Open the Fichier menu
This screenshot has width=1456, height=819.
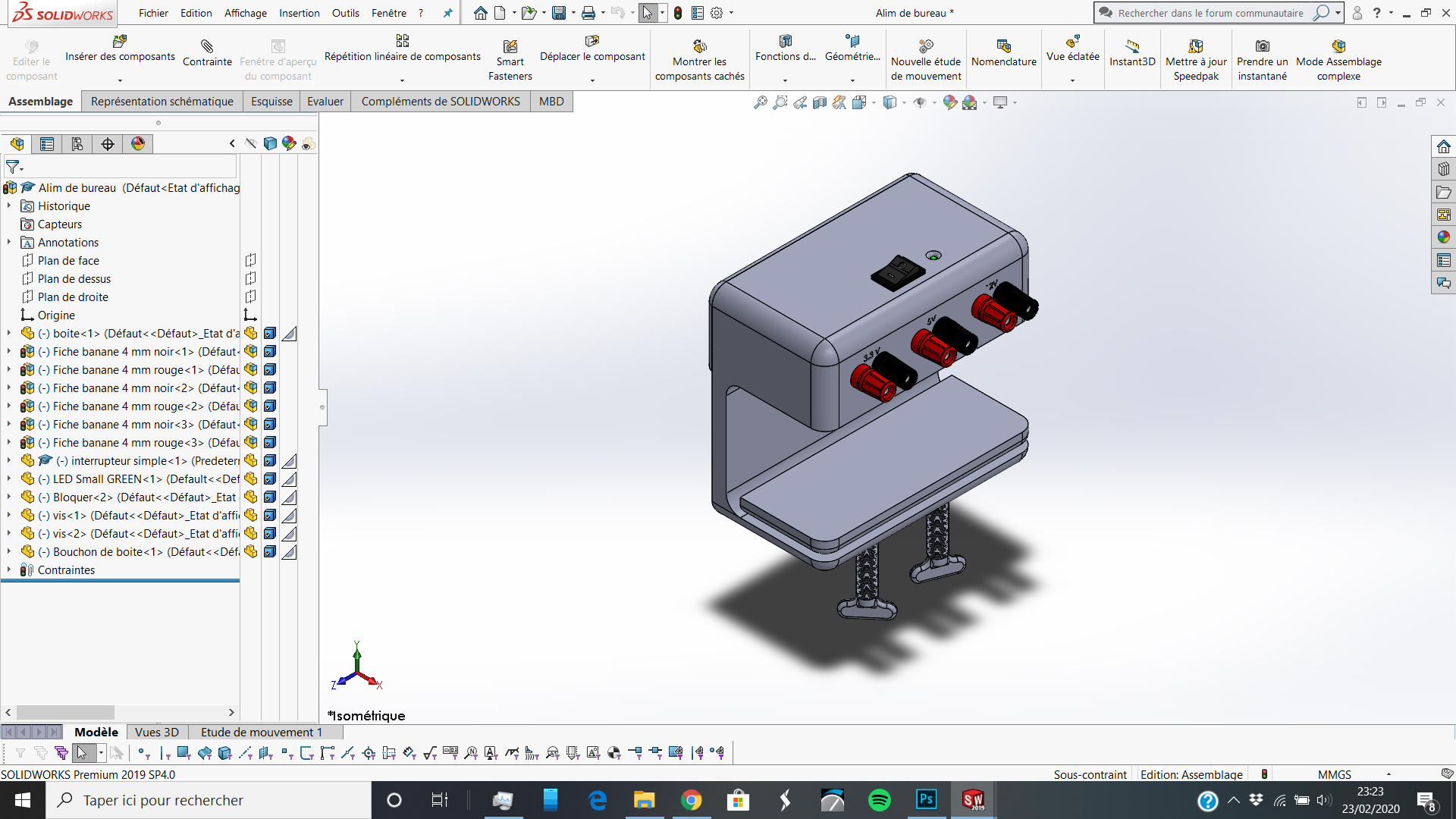pos(153,13)
